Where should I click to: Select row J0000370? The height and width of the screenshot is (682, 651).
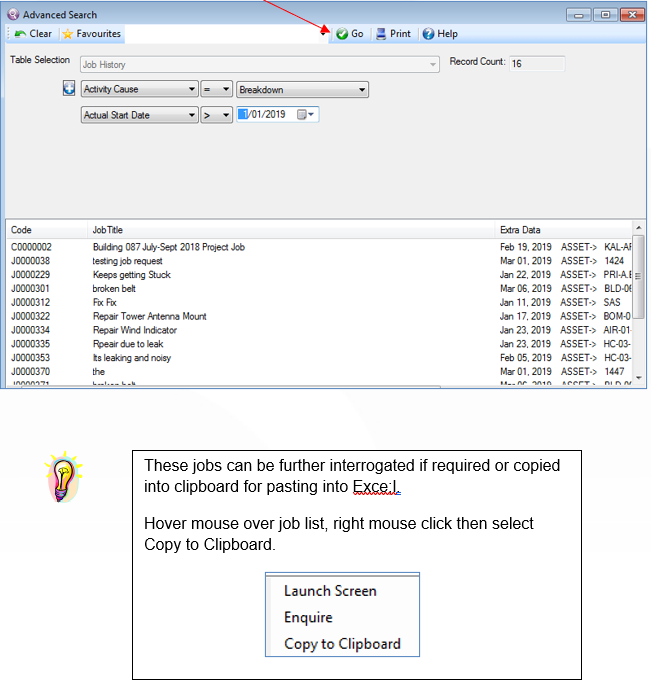(319, 372)
